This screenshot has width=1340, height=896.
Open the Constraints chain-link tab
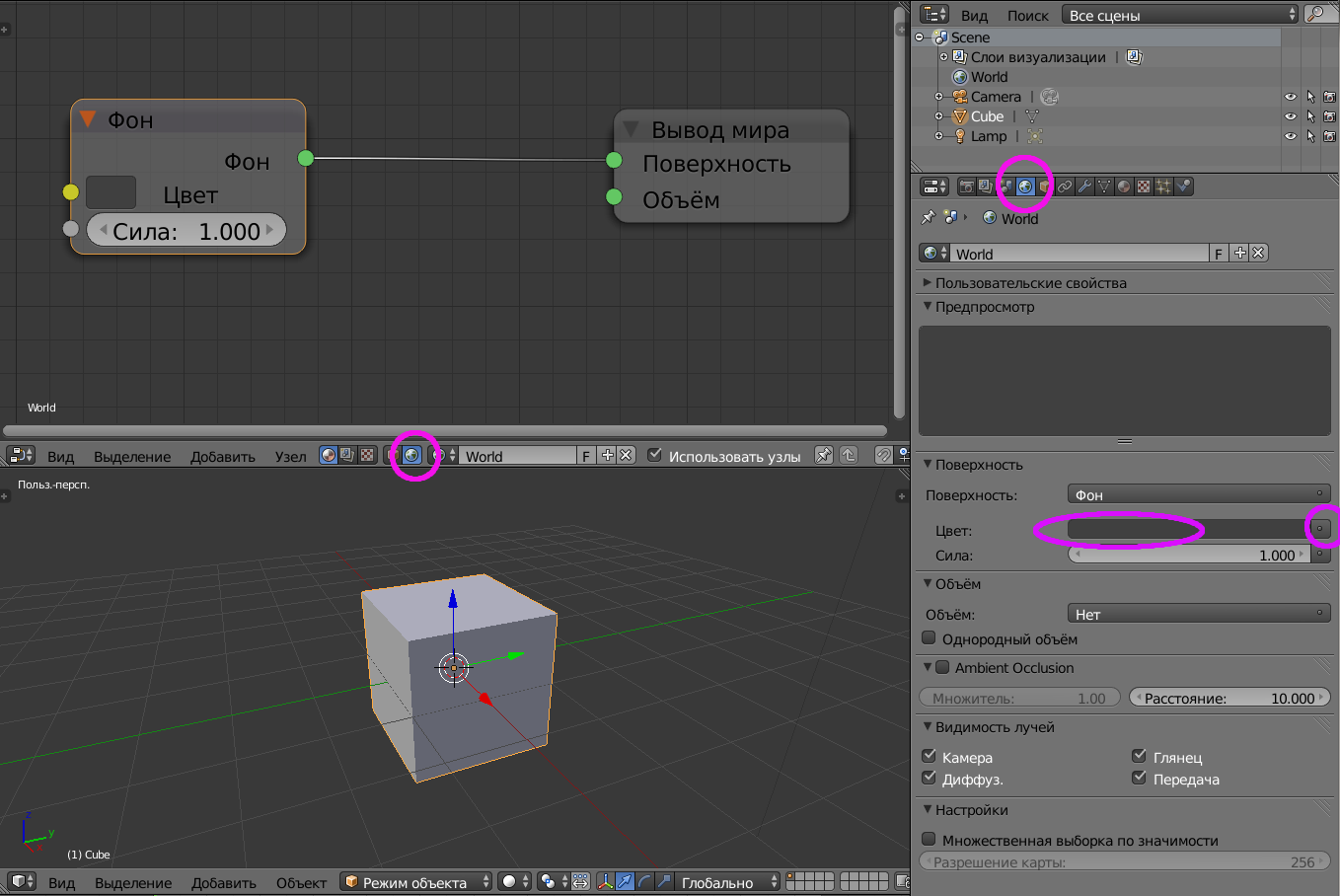(x=1065, y=187)
